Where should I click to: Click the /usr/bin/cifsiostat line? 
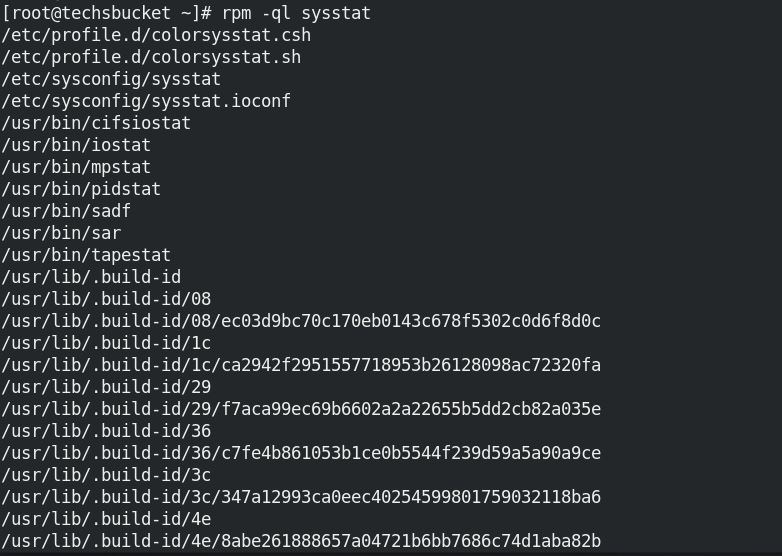click(x=96, y=123)
